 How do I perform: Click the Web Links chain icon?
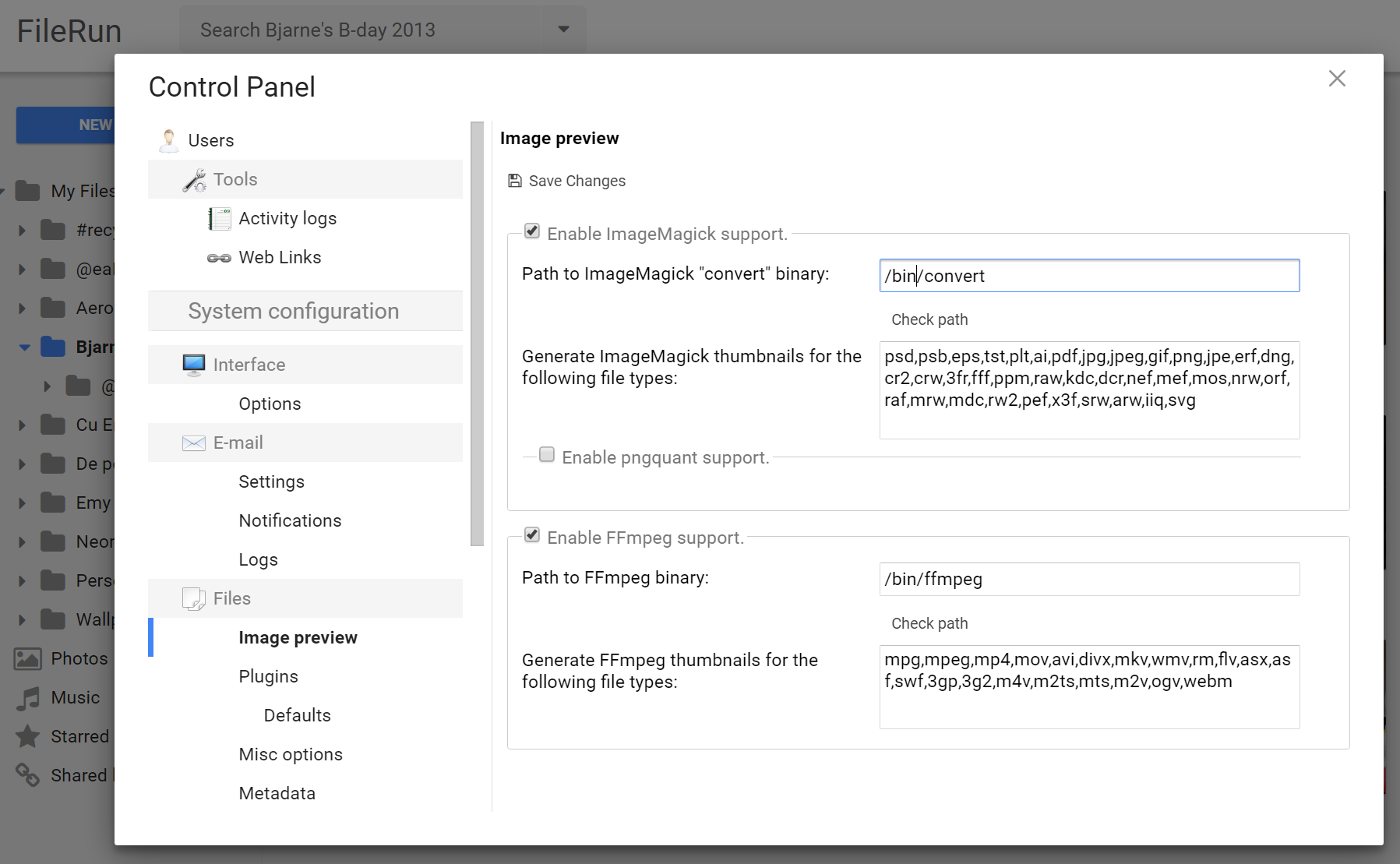(219, 258)
